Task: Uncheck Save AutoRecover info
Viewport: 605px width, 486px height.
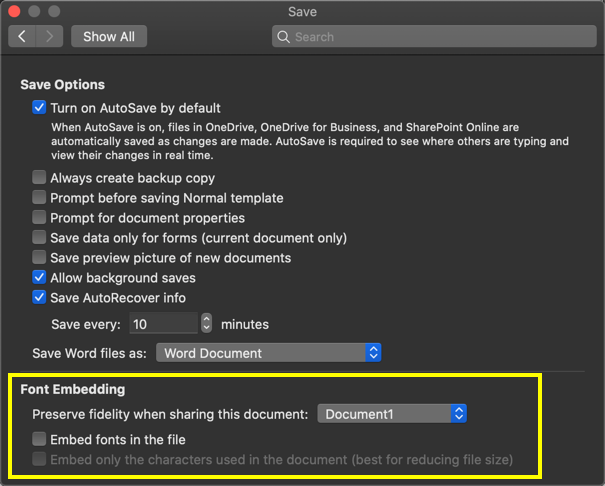Action: [x=40, y=297]
